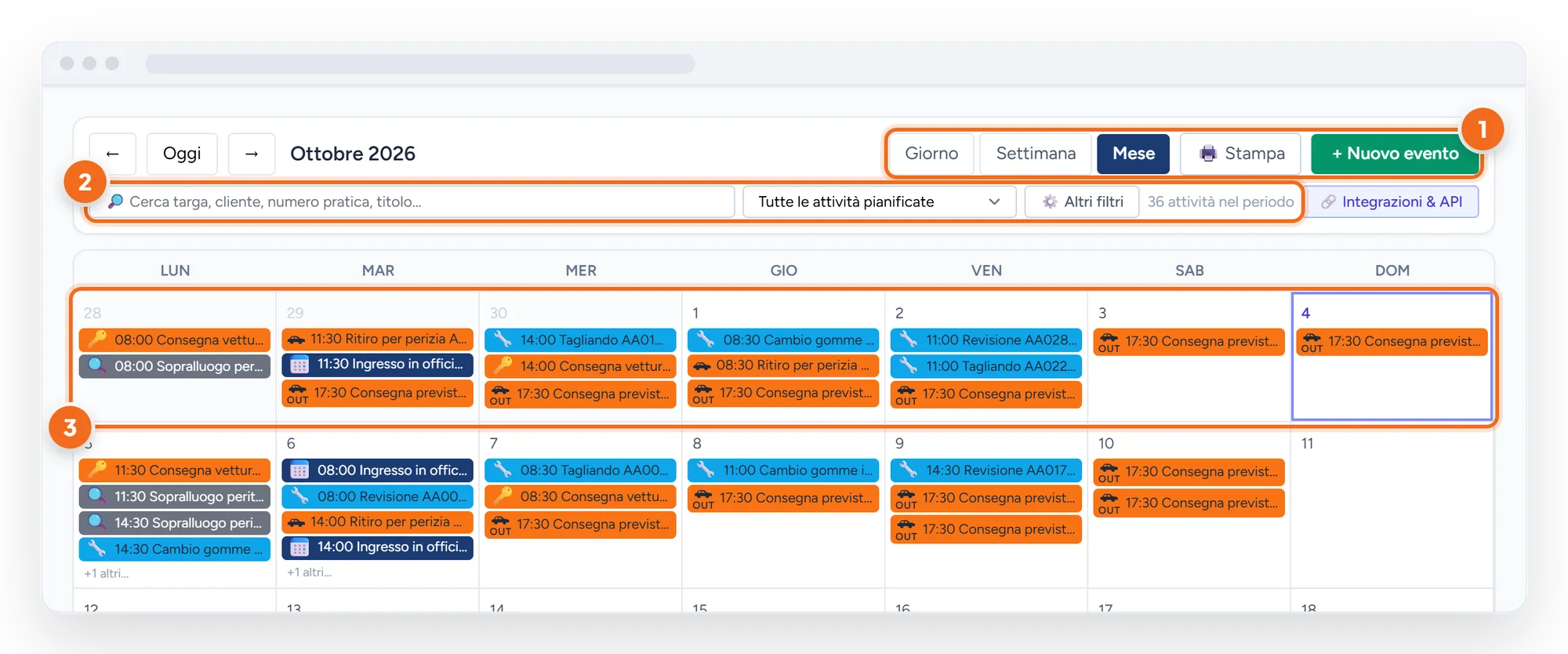Switch to the Settimana view
Image resolution: width=1568 pixels, height=654 pixels.
[1036, 154]
